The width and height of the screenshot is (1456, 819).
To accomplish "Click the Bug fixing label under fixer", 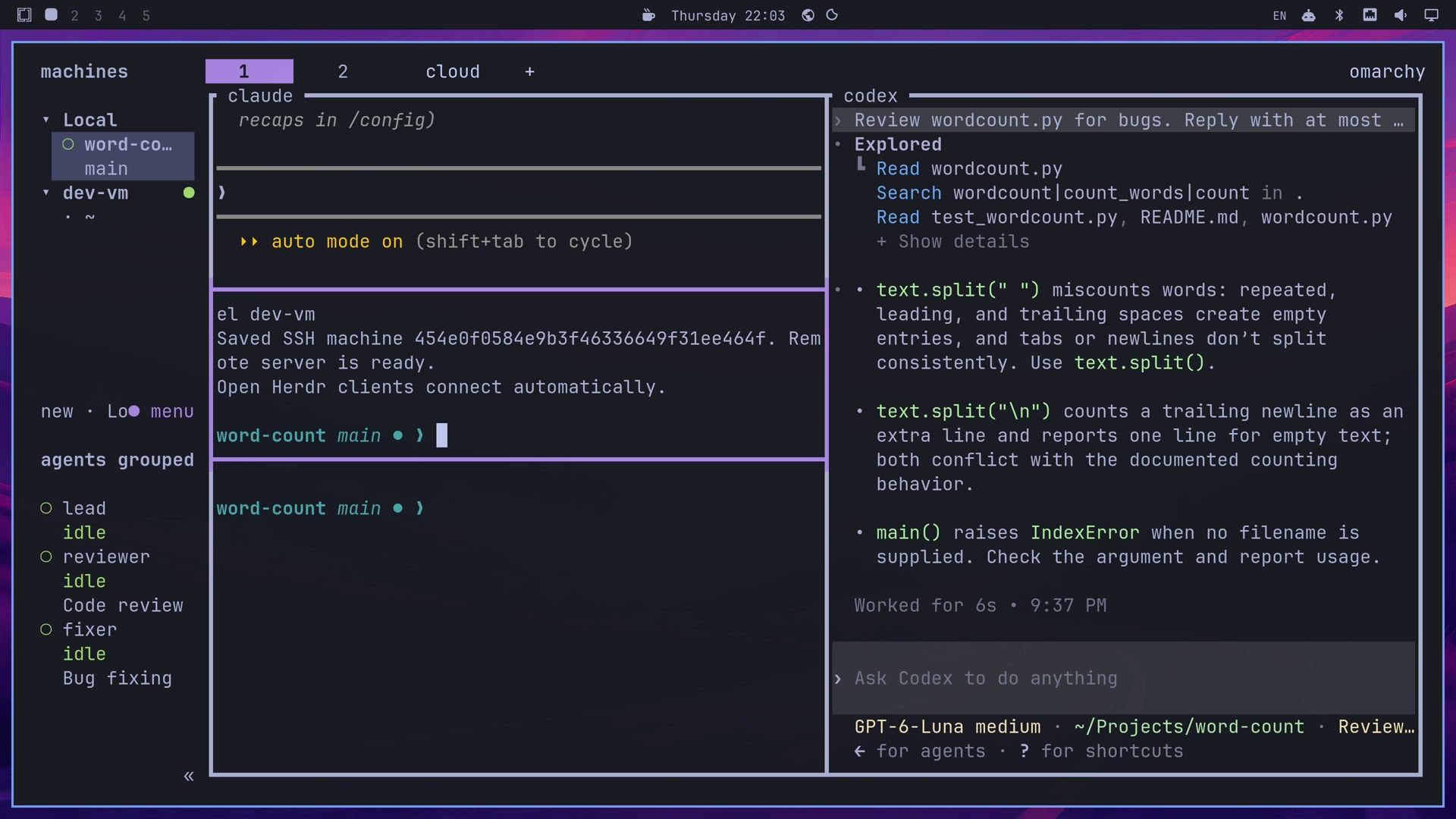I will pyautogui.click(x=118, y=678).
